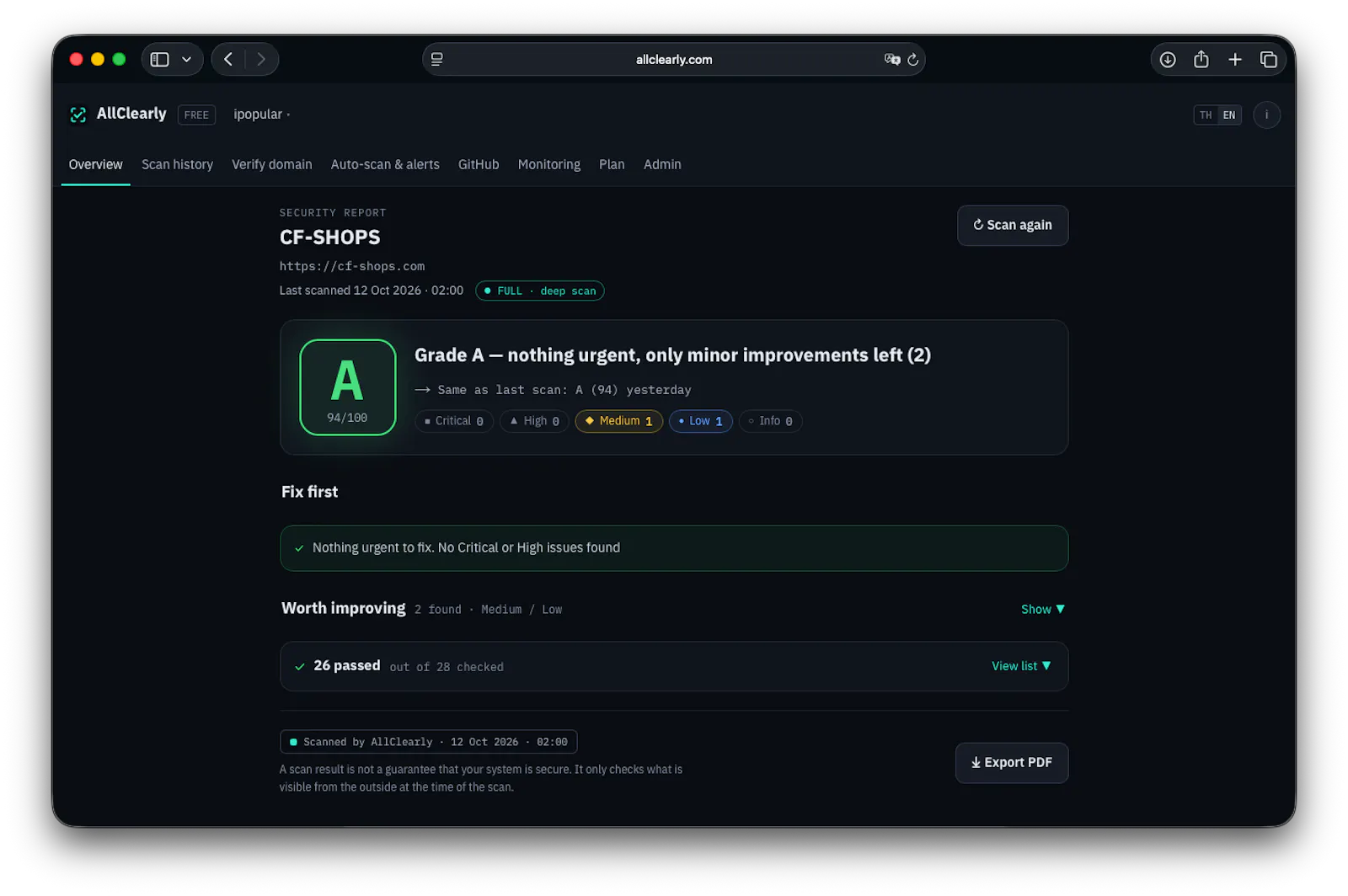Click the https://cf-shops.com URL
This screenshot has height=896, width=1348.
click(352, 266)
